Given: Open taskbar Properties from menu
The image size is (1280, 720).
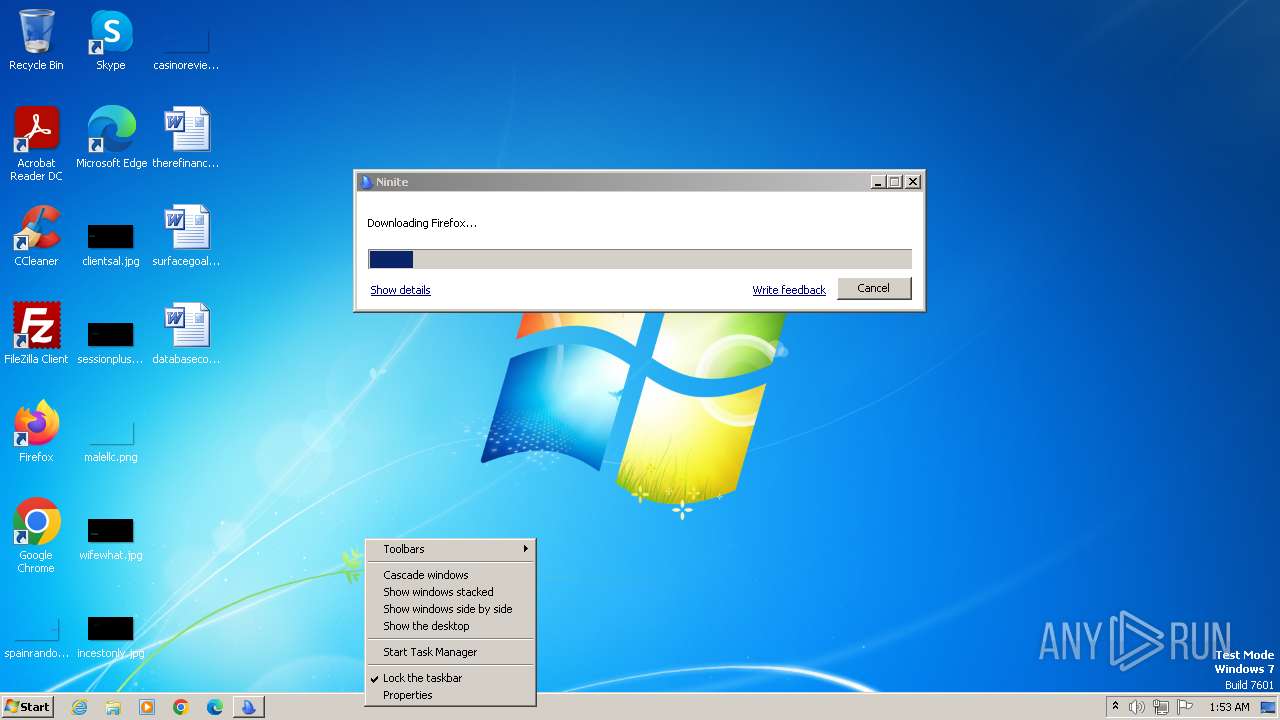Looking at the screenshot, I should tap(451, 695).
